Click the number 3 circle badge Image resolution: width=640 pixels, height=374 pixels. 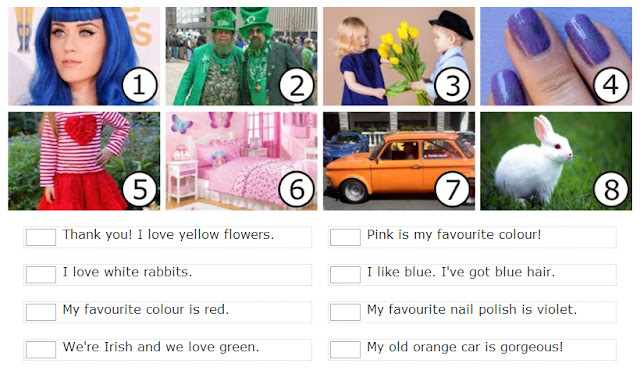click(x=452, y=85)
